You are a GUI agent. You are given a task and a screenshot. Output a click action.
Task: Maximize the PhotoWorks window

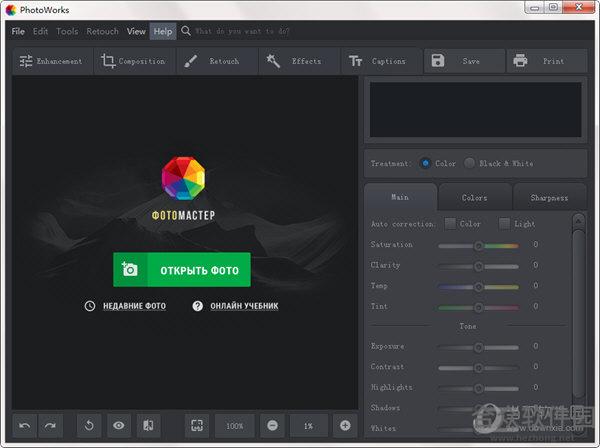(x=553, y=8)
